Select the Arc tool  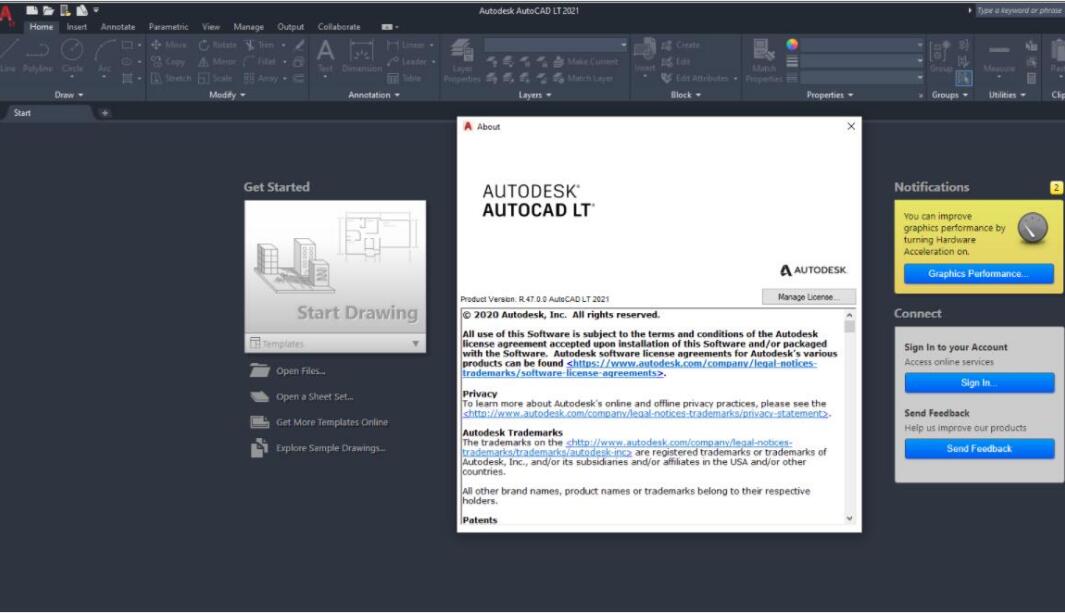(x=104, y=56)
